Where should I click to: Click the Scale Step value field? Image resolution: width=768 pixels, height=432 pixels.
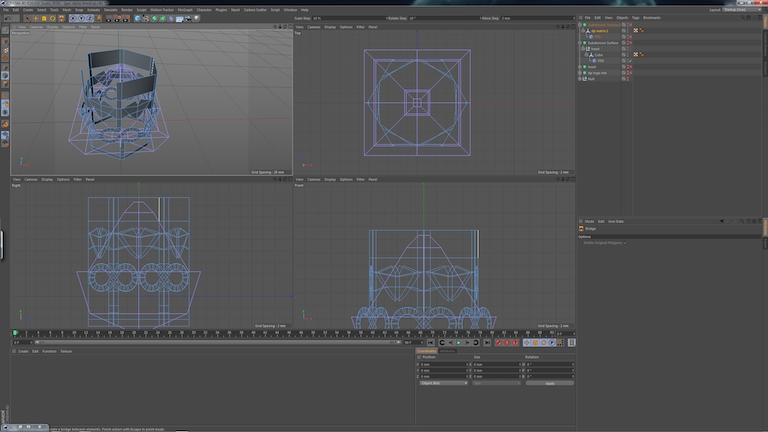(x=348, y=18)
